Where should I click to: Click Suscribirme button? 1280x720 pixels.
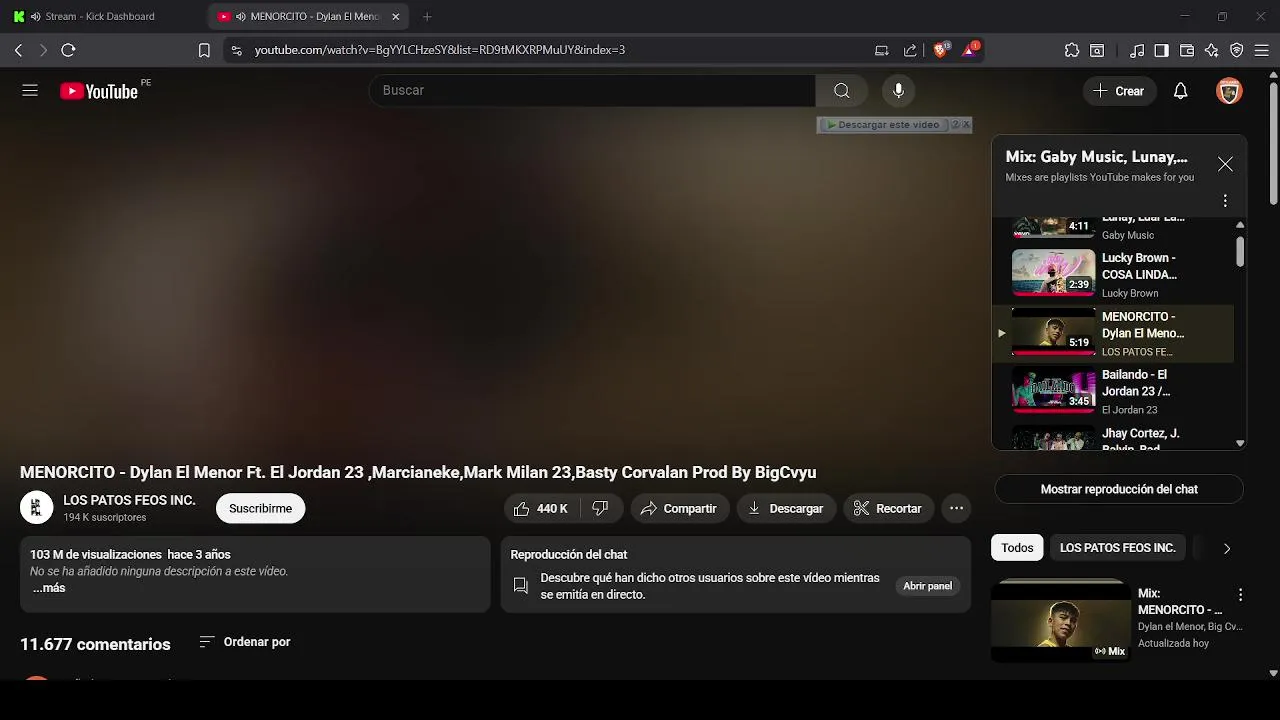pyautogui.click(x=260, y=509)
